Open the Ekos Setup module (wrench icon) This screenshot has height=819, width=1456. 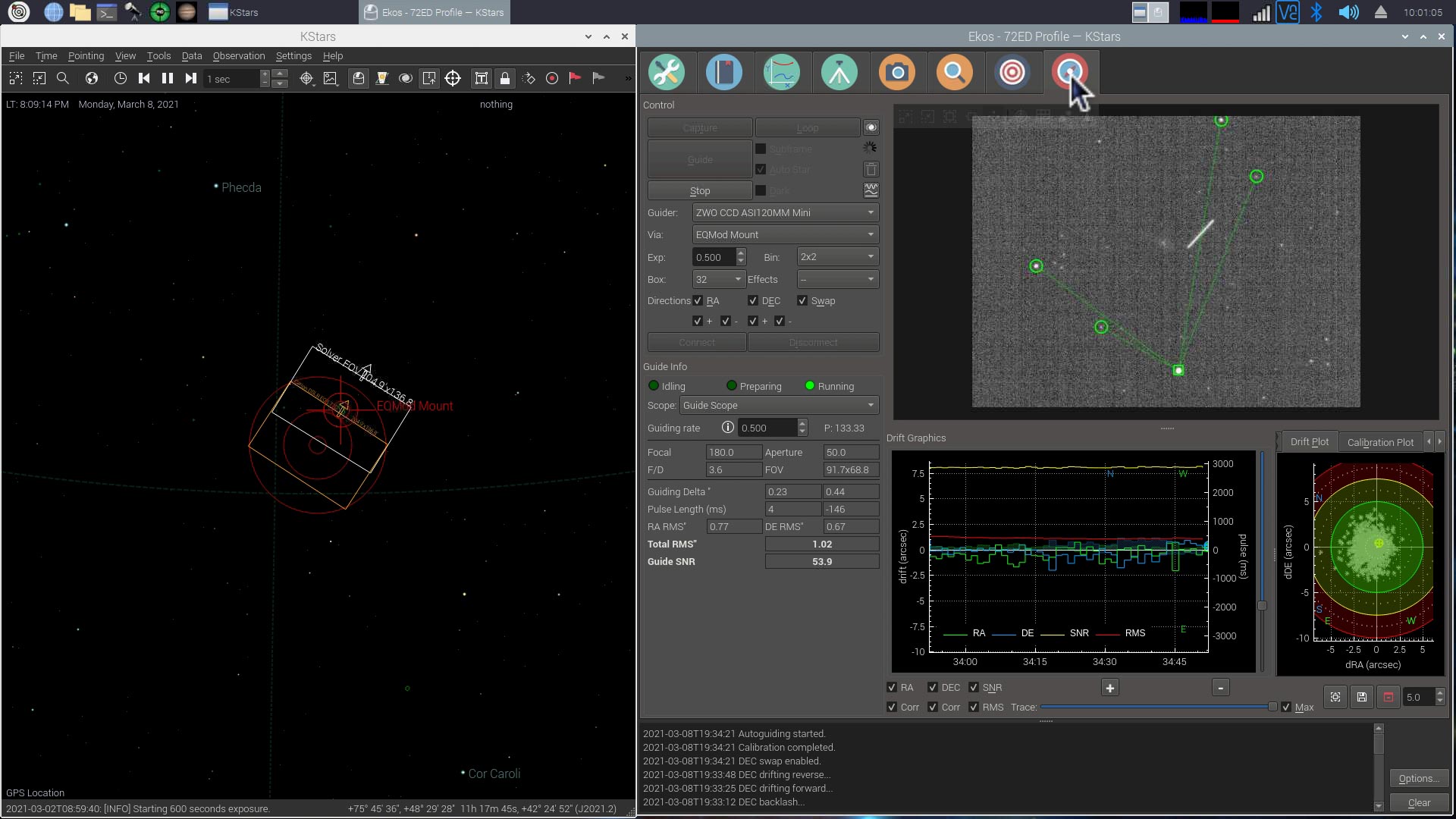point(667,73)
